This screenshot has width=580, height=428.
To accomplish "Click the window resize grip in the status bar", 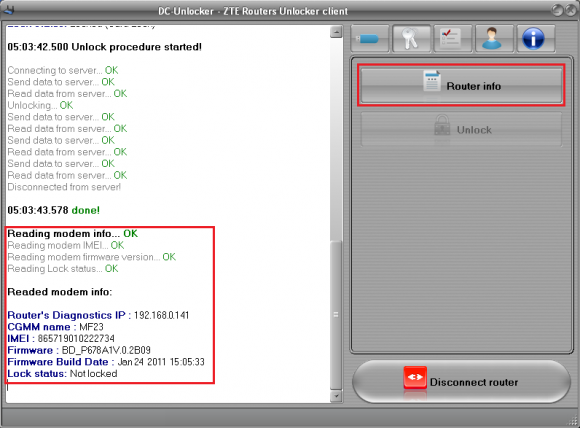I will (x=573, y=421).
